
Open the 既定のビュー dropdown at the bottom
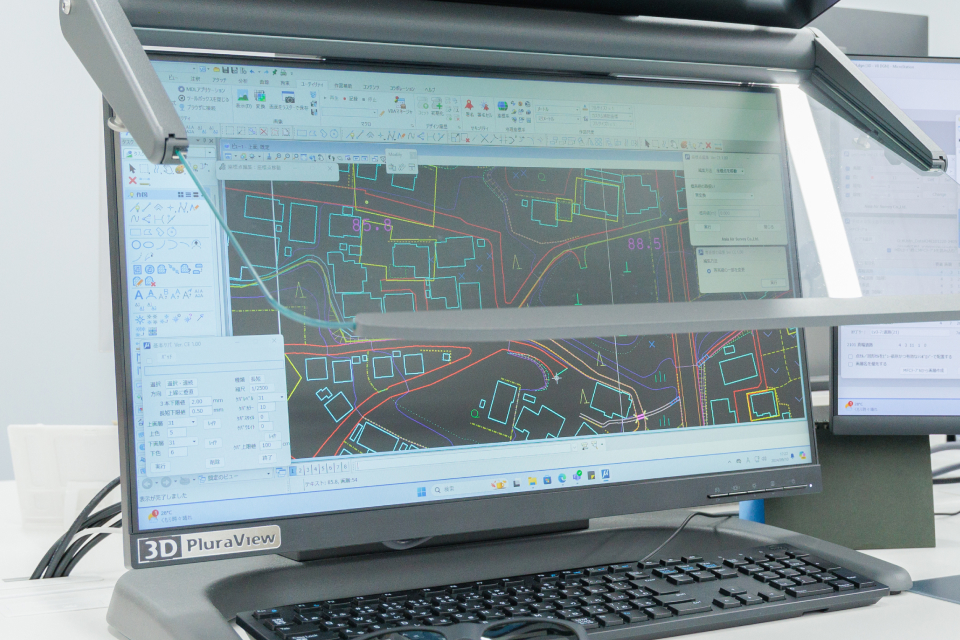coord(234,476)
